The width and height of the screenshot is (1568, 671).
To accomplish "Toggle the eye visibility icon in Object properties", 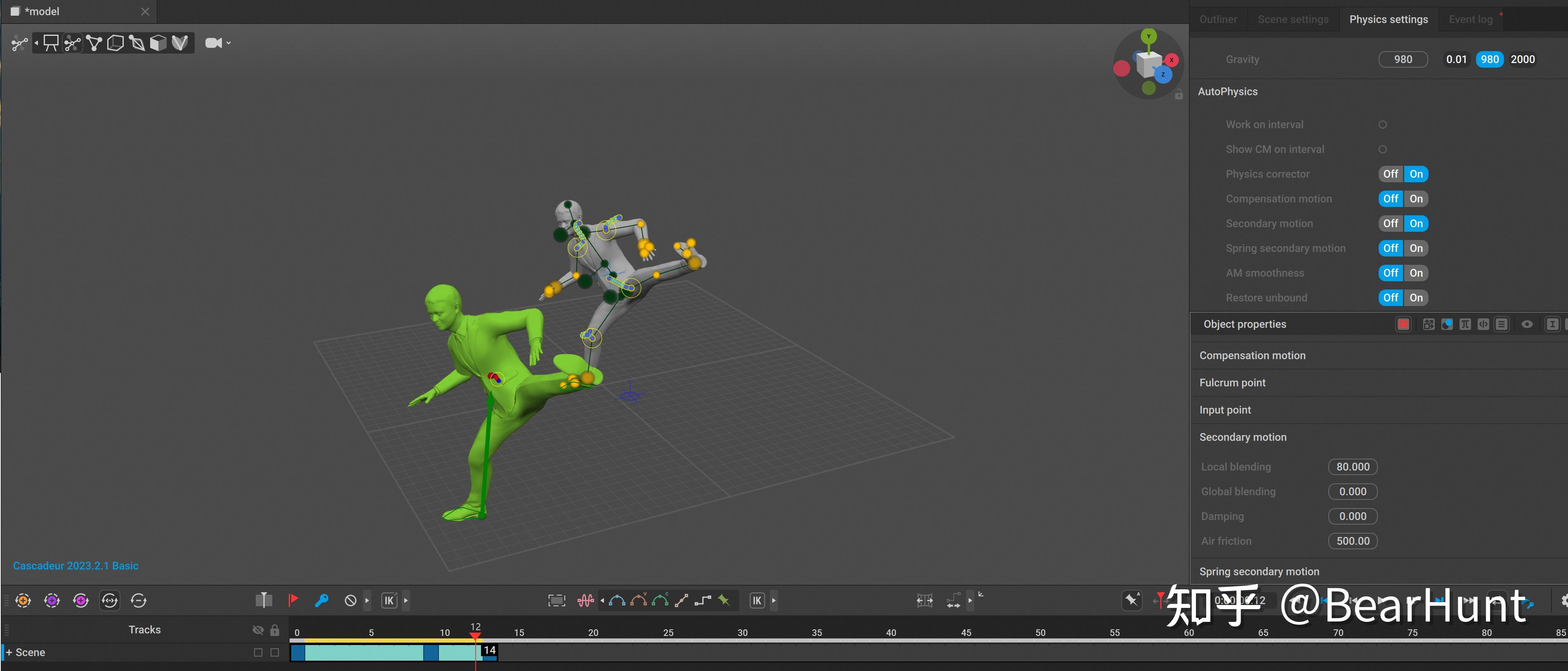I will click(x=1527, y=324).
